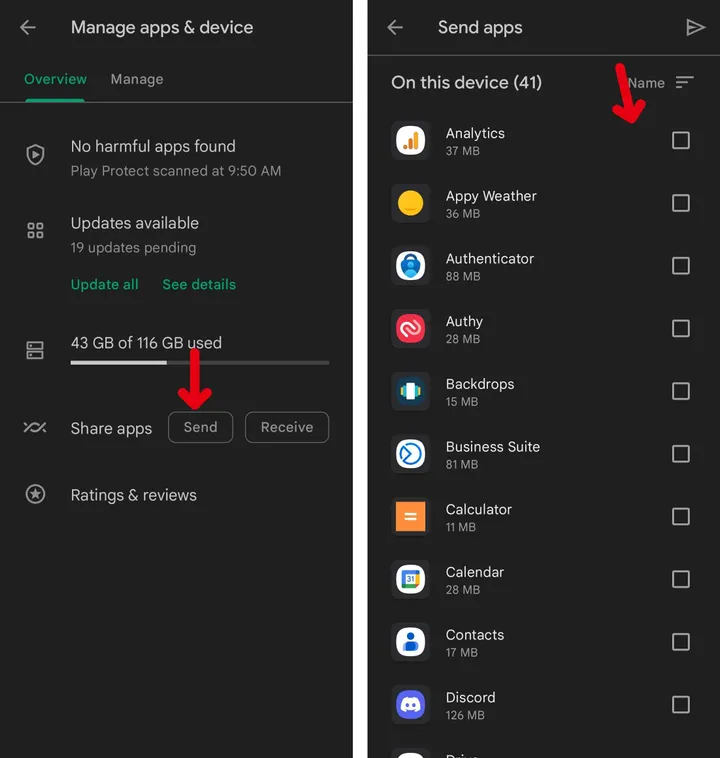Tap On this device (41) heading
The height and width of the screenshot is (758, 720).
click(467, 83)
